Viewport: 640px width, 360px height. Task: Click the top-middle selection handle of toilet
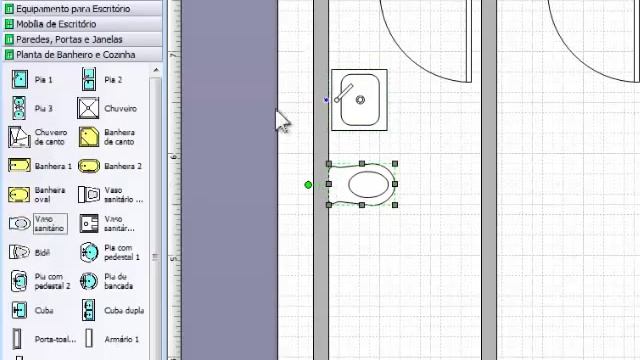click(x=362, y=164)
